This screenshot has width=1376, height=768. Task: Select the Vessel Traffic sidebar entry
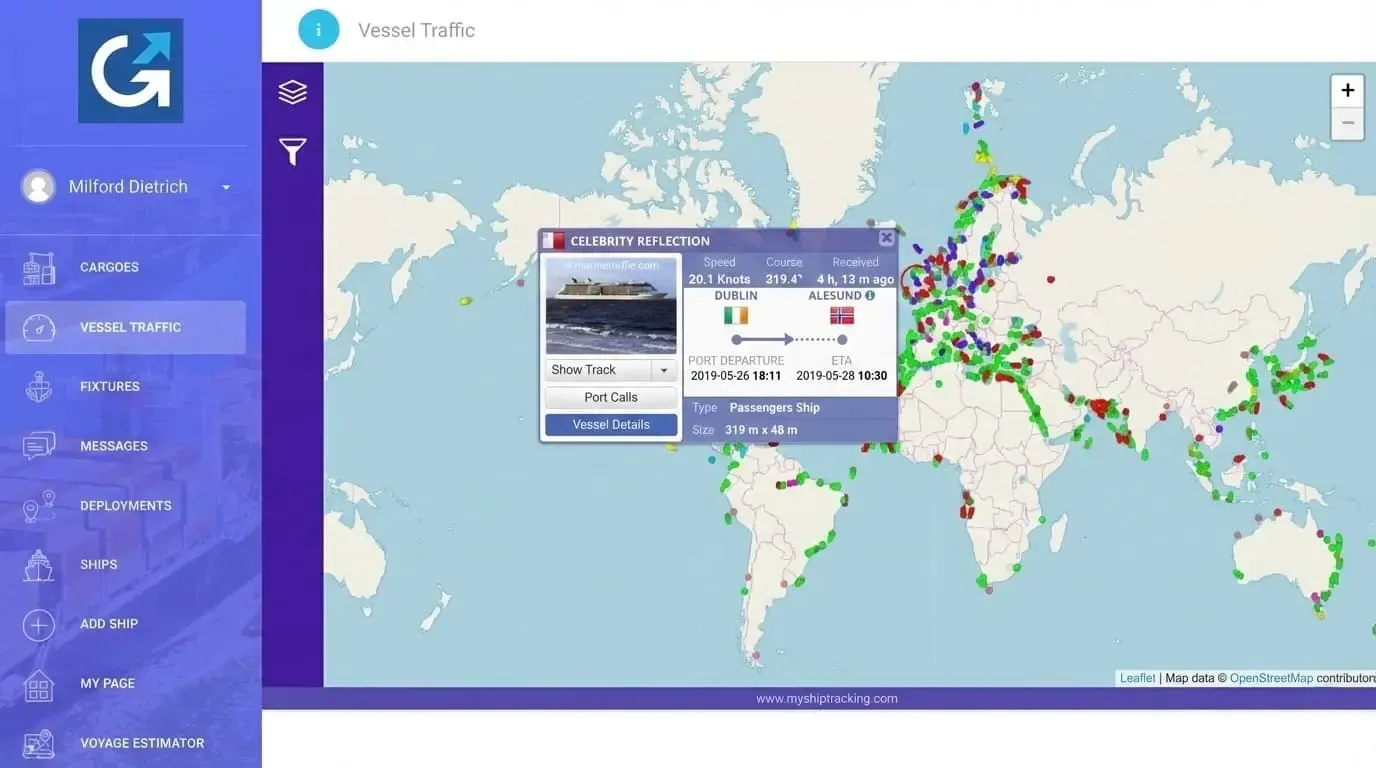click(130, 327)
